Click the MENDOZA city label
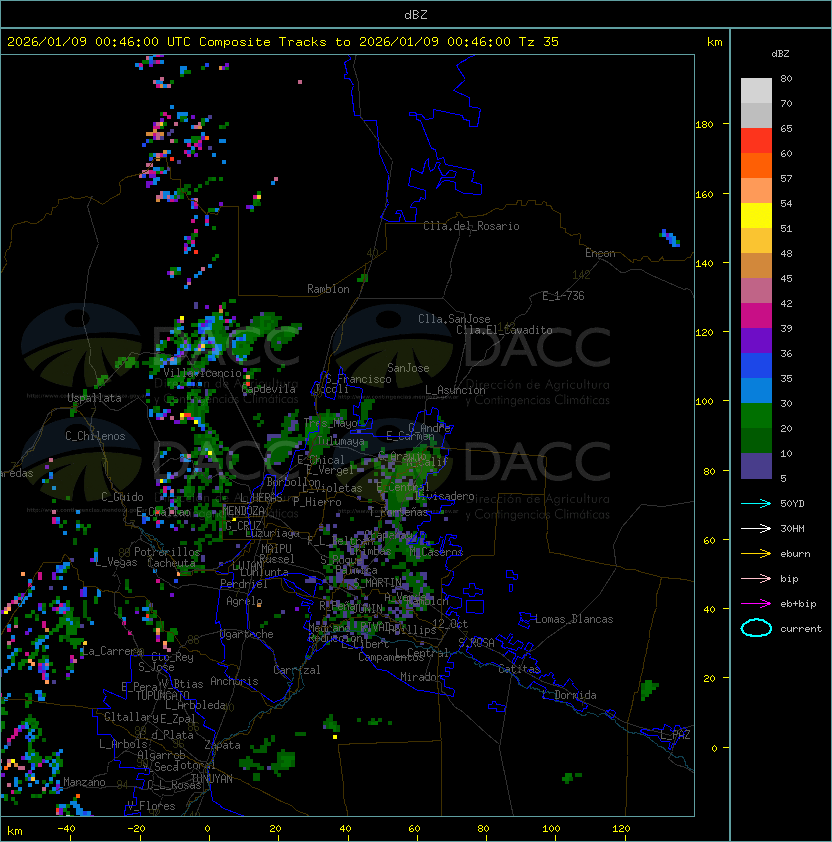 [x=243, y=511]
